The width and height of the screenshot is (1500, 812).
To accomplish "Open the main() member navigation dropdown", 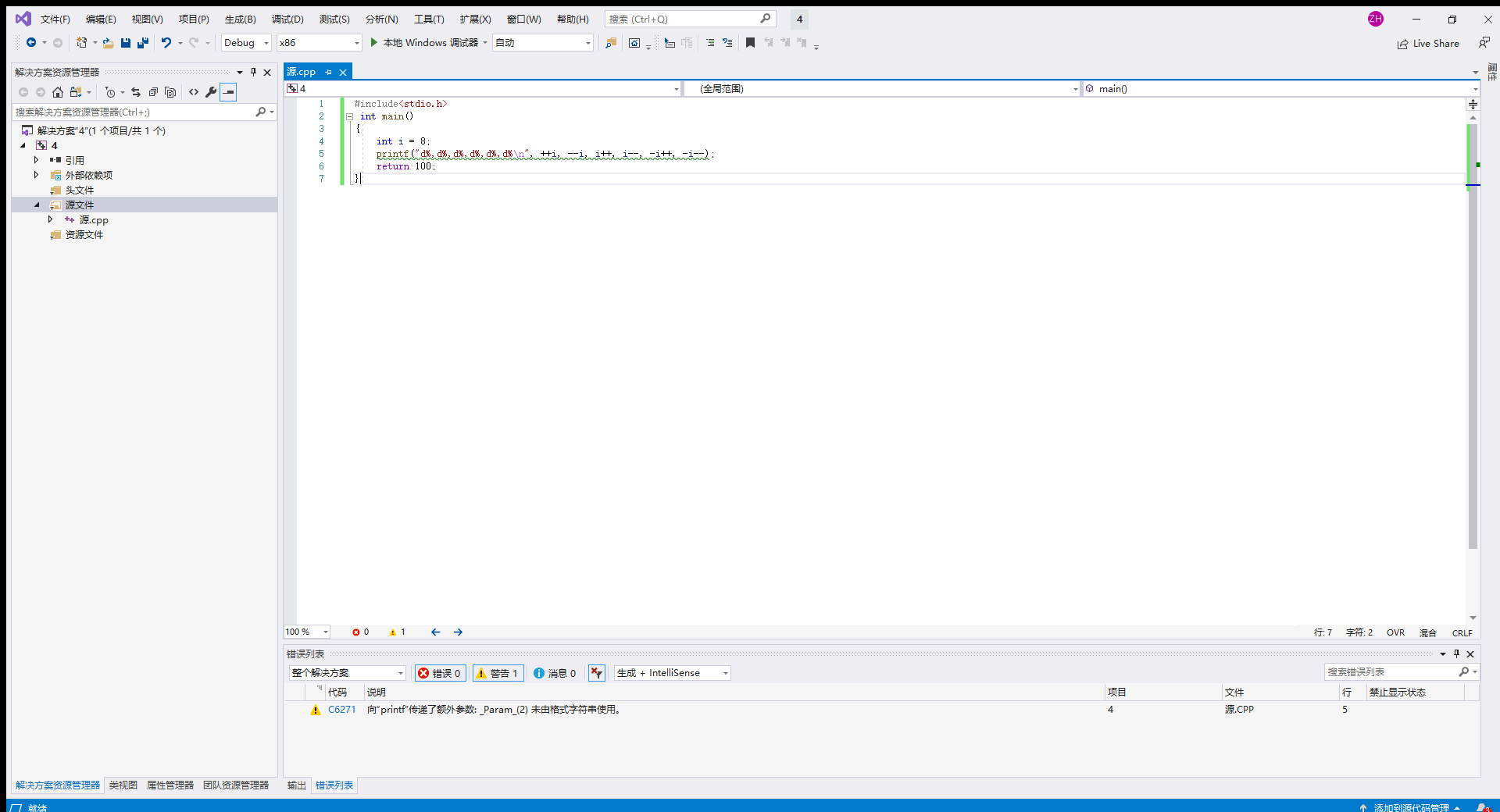I will (1280, 89).
